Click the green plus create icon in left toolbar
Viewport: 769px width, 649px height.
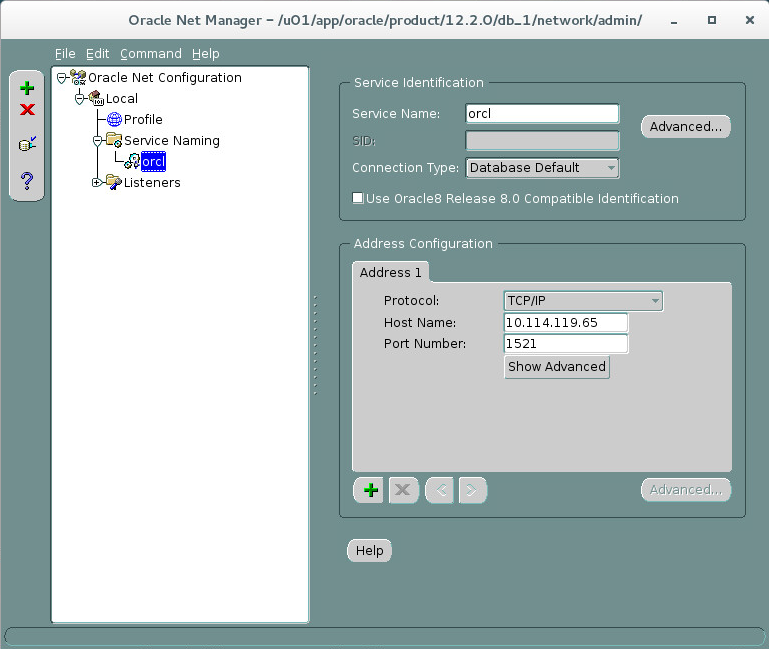click(27, 88)
